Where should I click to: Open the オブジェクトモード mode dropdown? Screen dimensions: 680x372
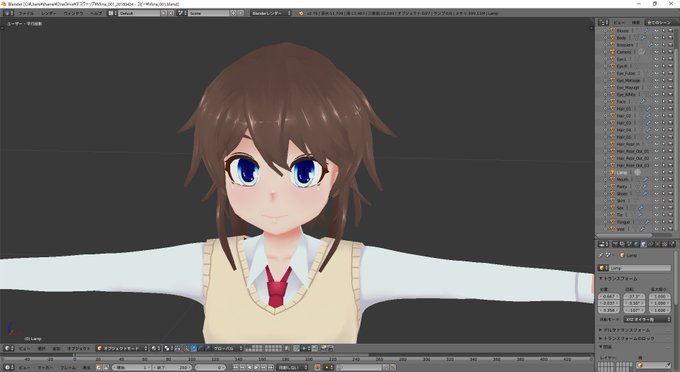point(122,349)
